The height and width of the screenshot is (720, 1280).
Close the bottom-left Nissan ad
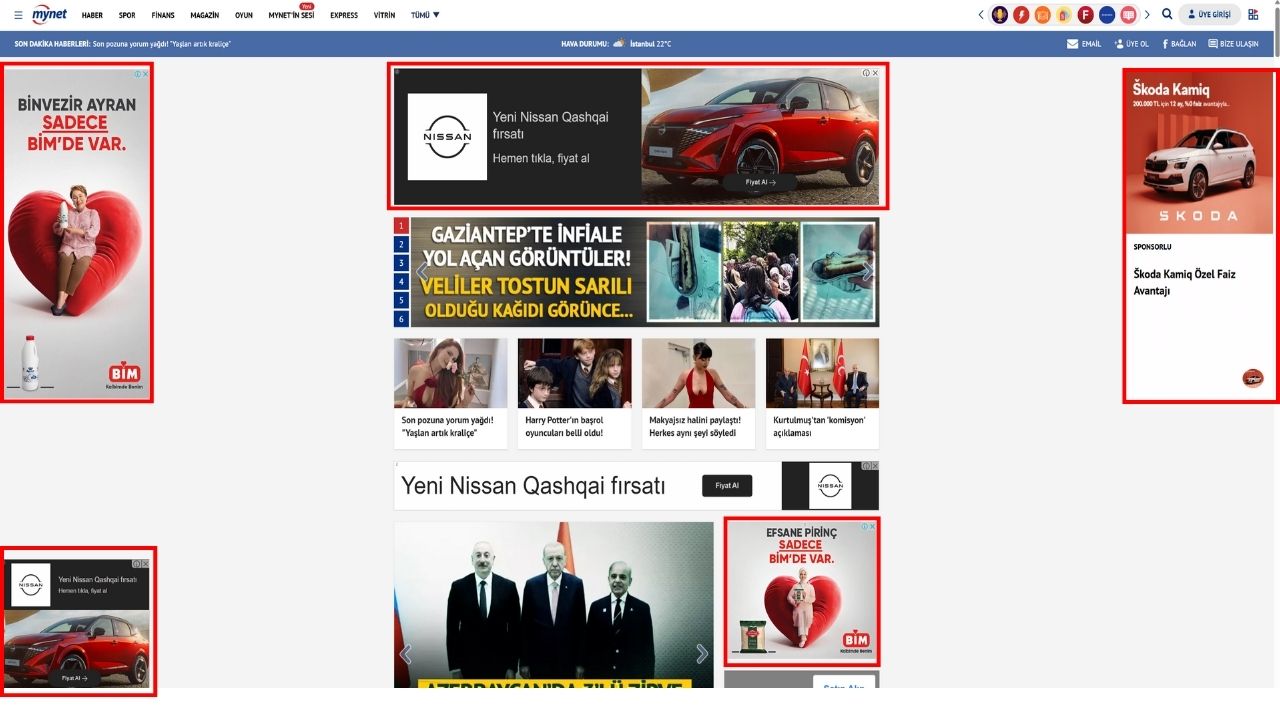point(145,564)
